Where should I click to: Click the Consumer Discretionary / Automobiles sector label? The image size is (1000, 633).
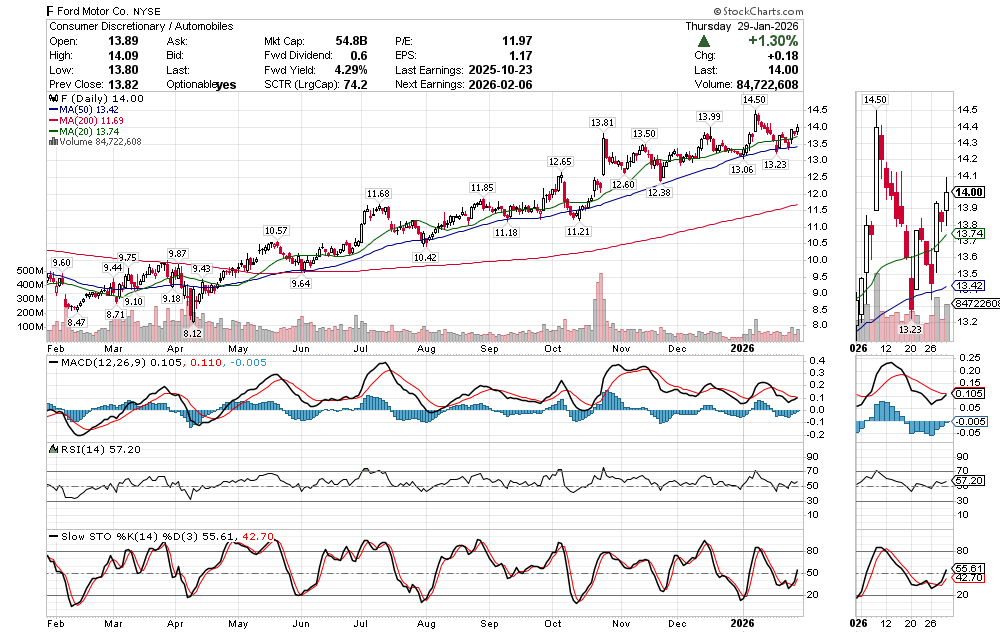coord(140,25)
